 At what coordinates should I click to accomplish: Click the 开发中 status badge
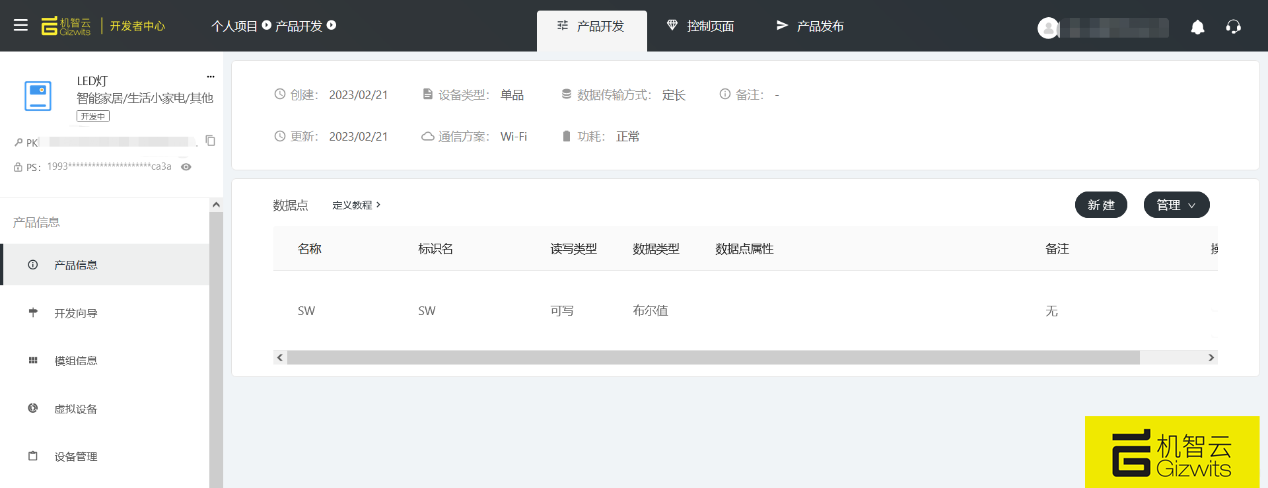coord(93,117)
